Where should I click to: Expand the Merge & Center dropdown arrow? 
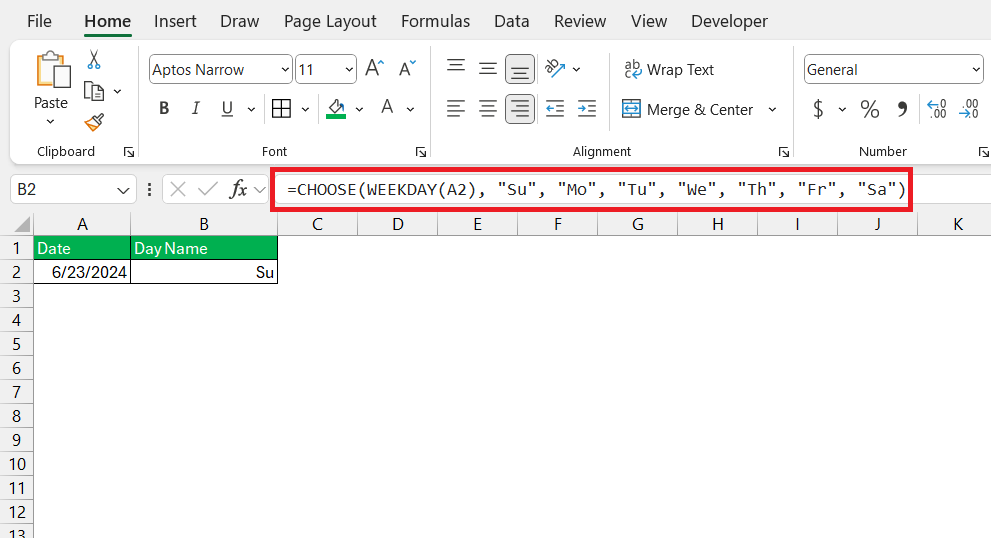pos(772,109)
